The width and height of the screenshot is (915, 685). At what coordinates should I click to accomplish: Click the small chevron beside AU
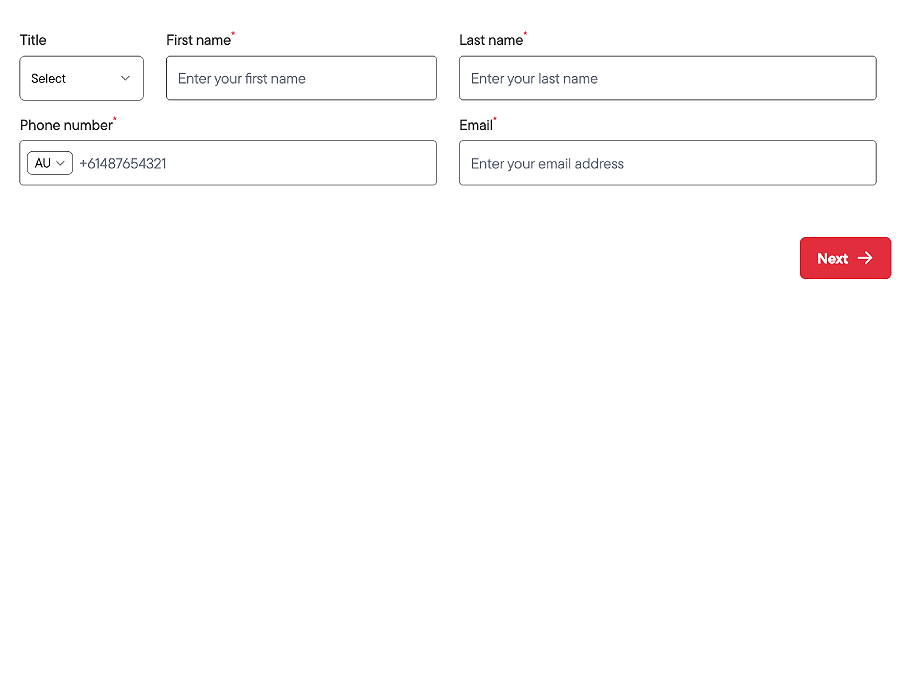[60, 163]
